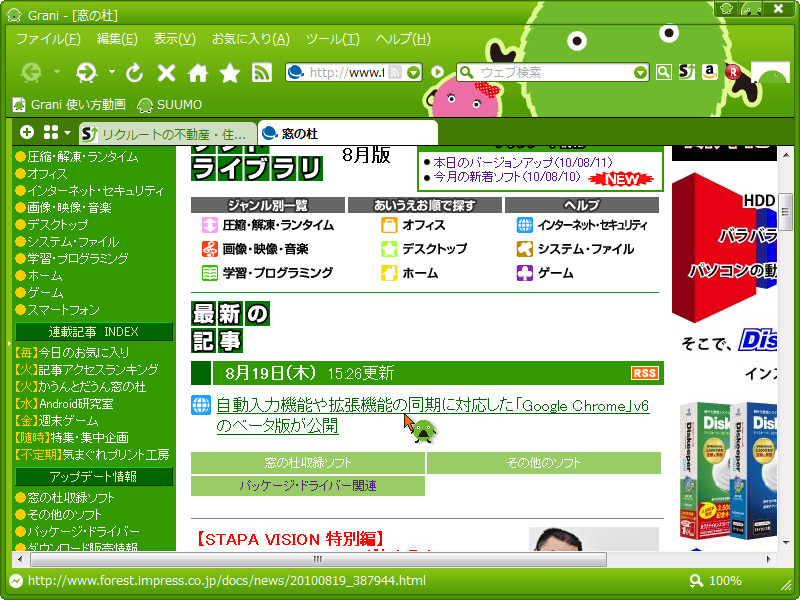Click the 学習・プログラミング genre icon

point(210,273)
